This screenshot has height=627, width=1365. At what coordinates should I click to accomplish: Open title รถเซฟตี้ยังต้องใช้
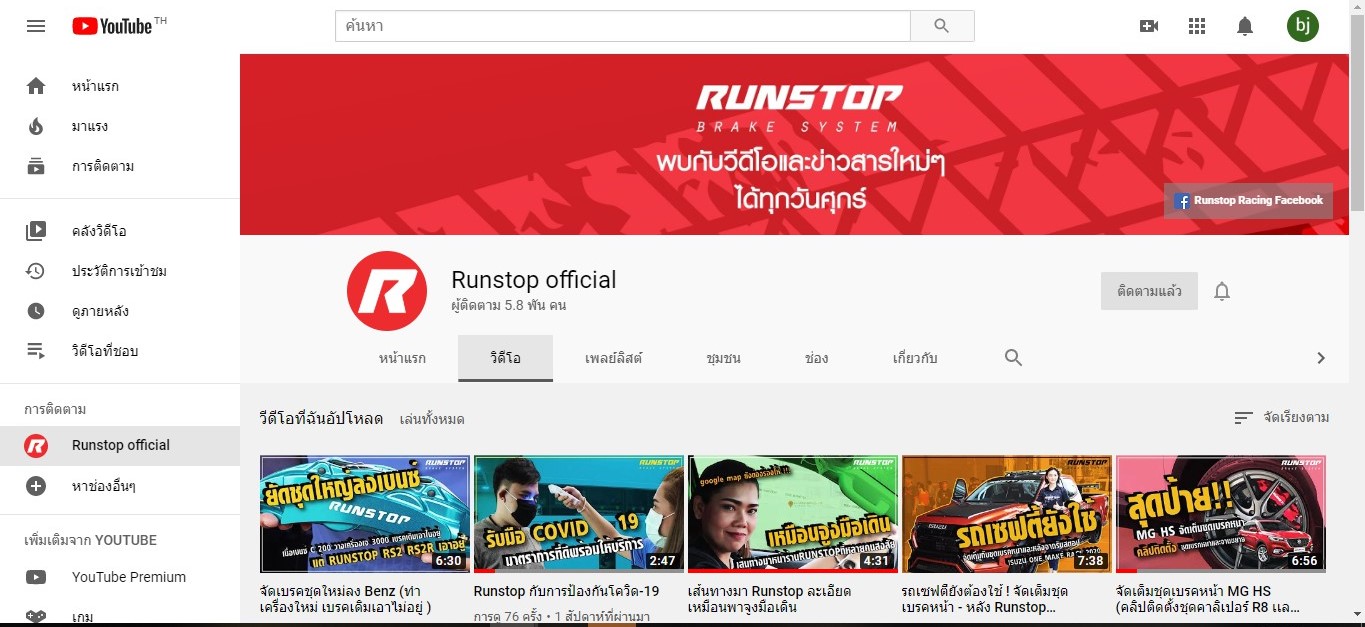point(985,599)
